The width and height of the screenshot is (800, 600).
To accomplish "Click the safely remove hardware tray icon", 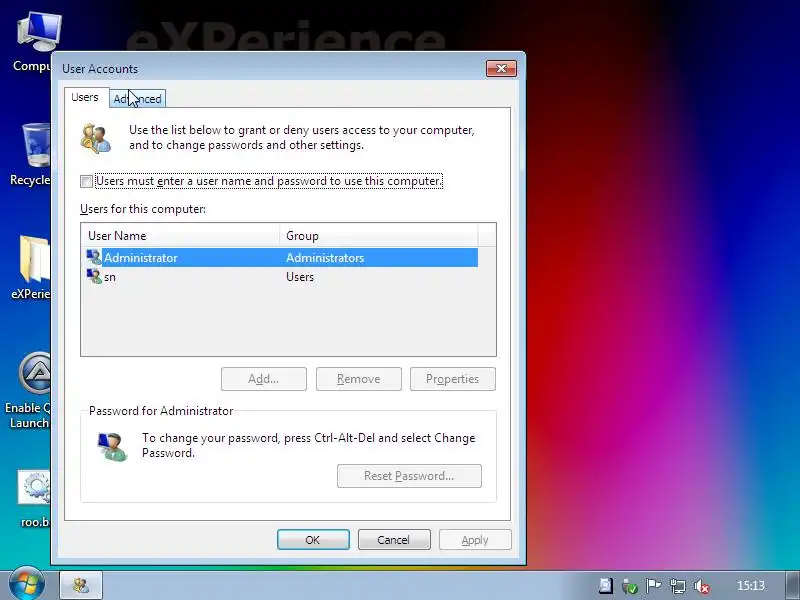I will pyautogui.click(x=630, y=586).
